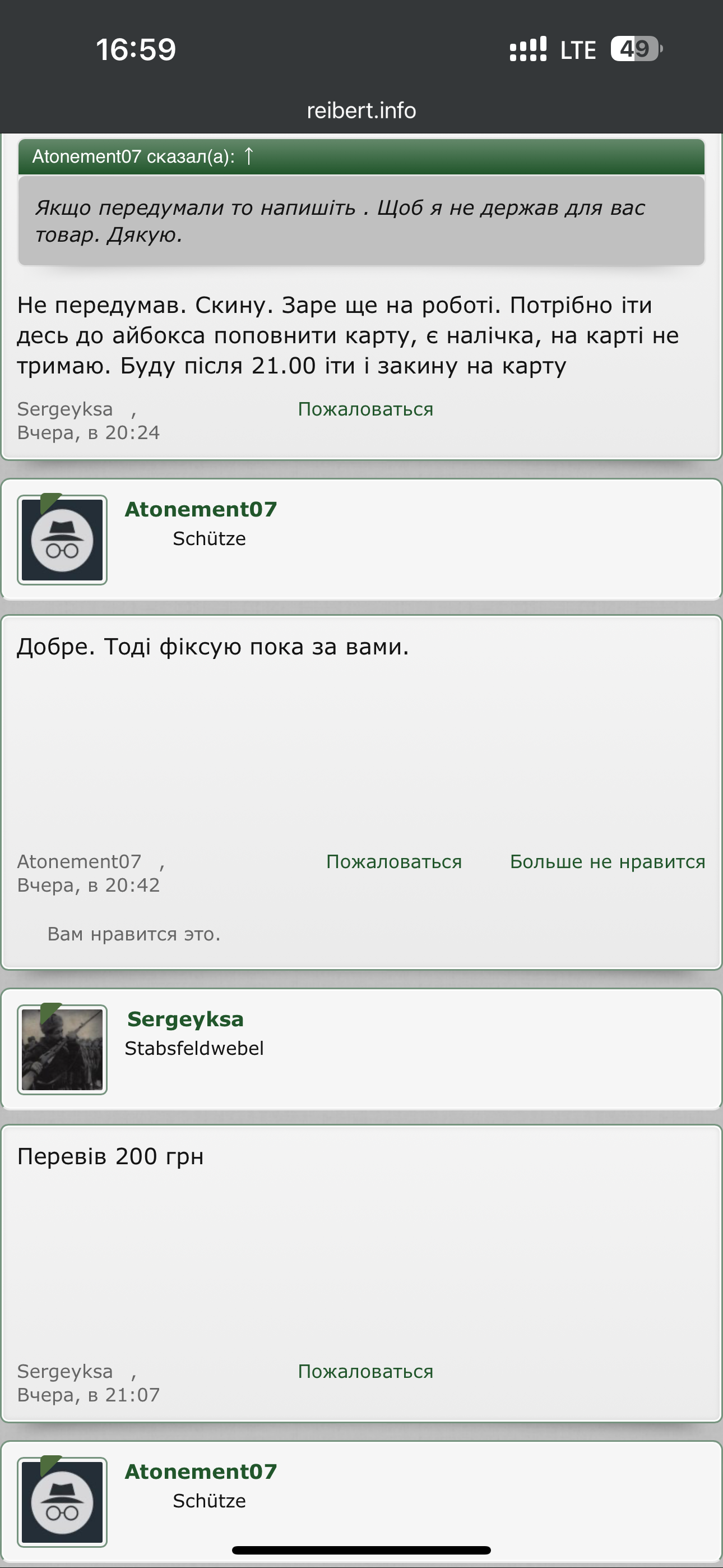
Task: Tap the battery indicator showing 49
Action: (x=637, y=49)
